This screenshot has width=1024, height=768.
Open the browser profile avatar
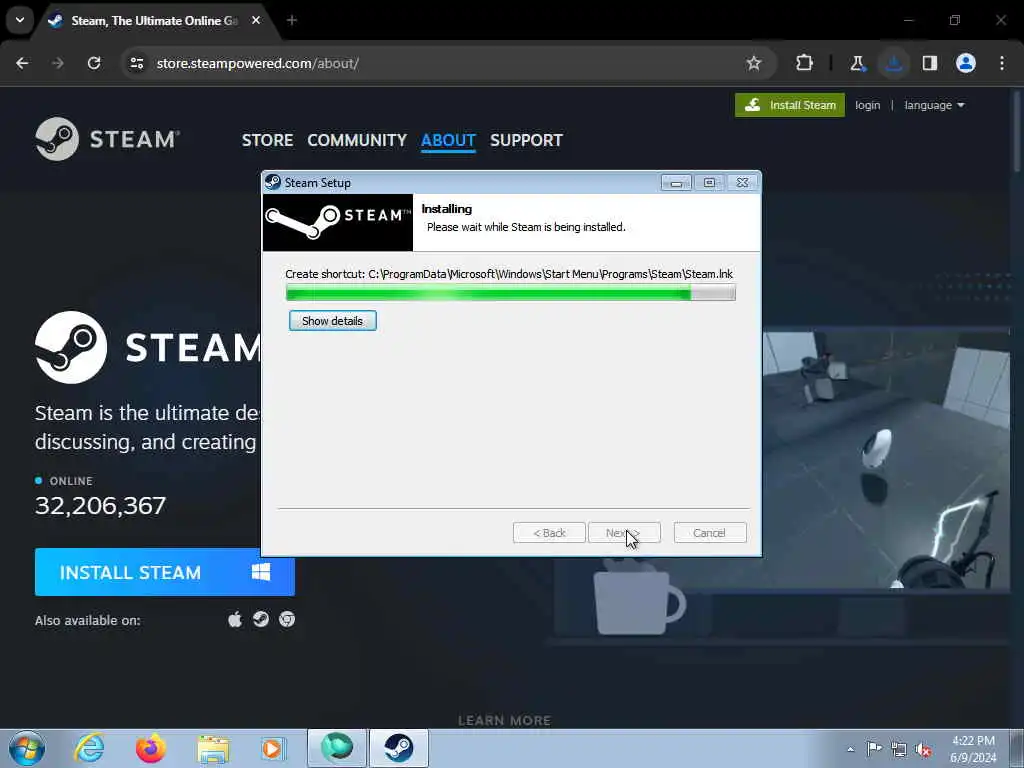click(966, 63)
